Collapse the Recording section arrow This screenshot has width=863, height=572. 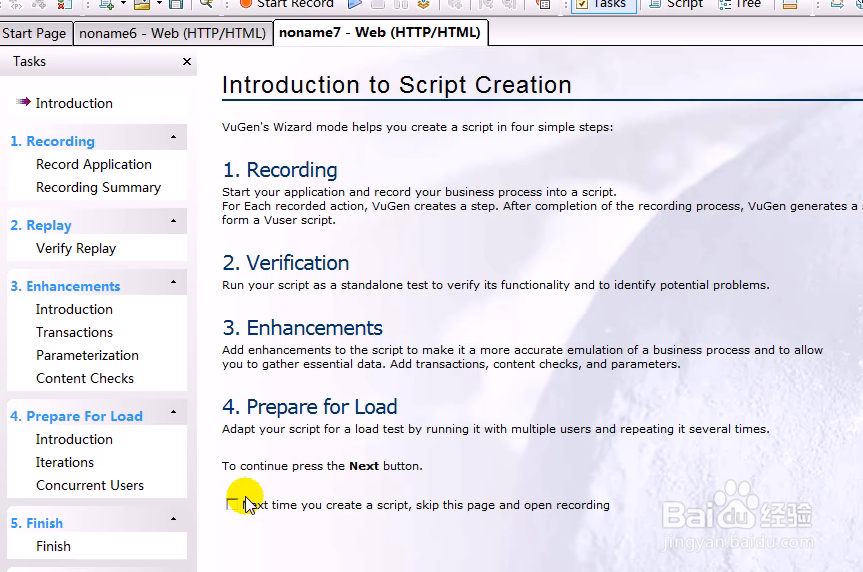click(173, 137)
